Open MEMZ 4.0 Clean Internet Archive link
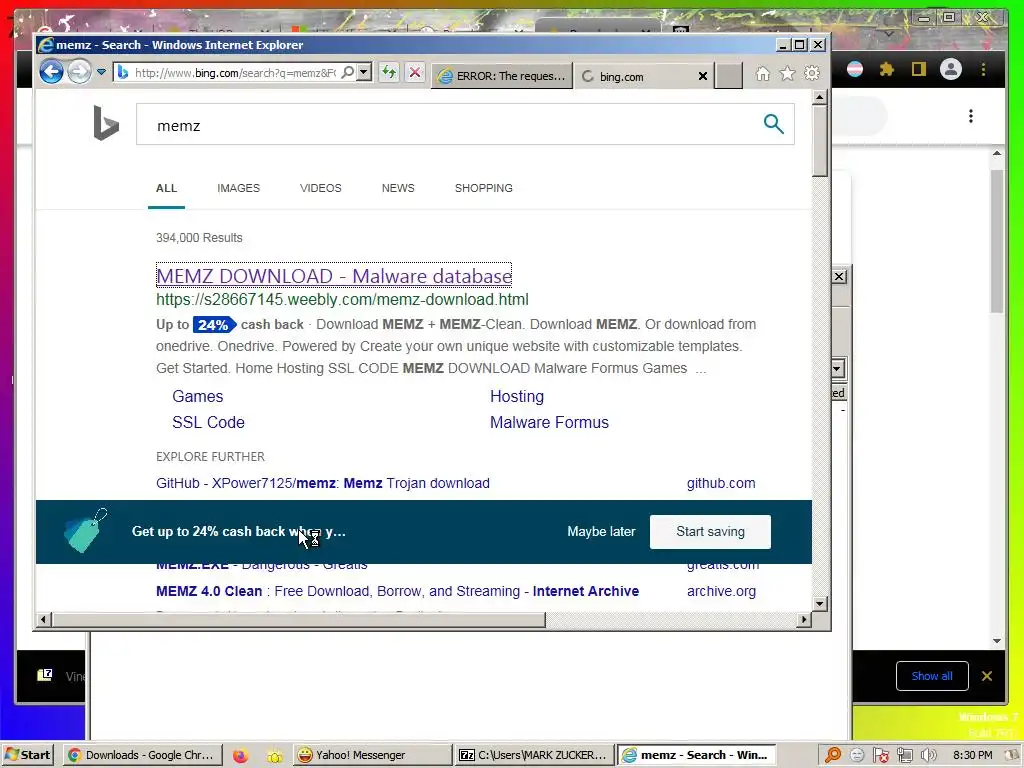 [398, 591]
